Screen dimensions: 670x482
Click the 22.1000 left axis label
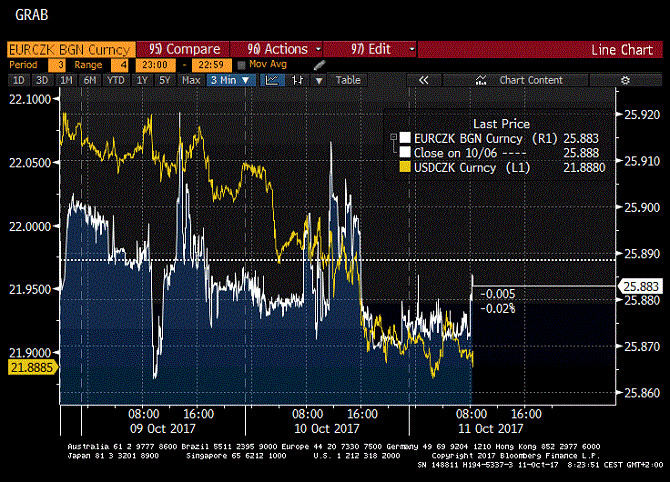click(x=30, y=99)
